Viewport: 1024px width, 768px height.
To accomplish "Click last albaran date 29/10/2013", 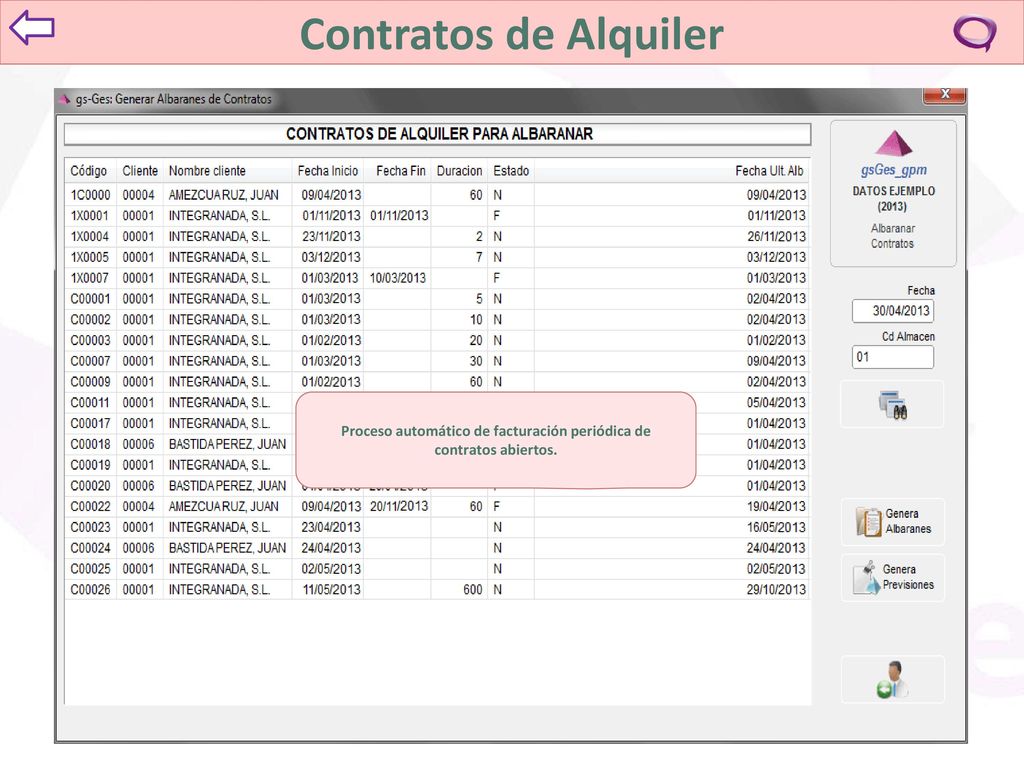I will [776, 590].
